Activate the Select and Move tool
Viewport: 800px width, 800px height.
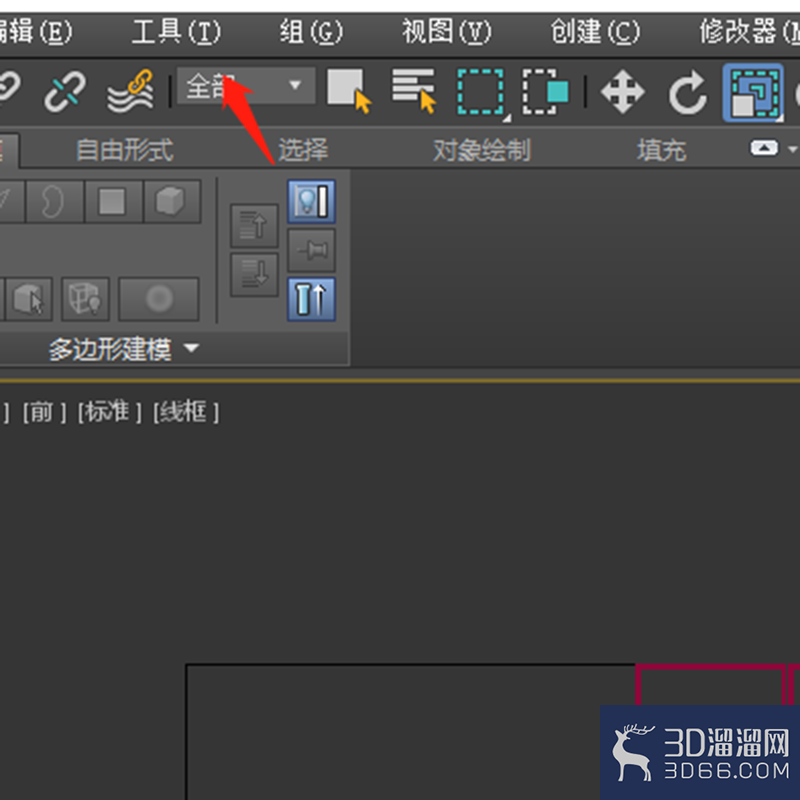click(622, 92)
